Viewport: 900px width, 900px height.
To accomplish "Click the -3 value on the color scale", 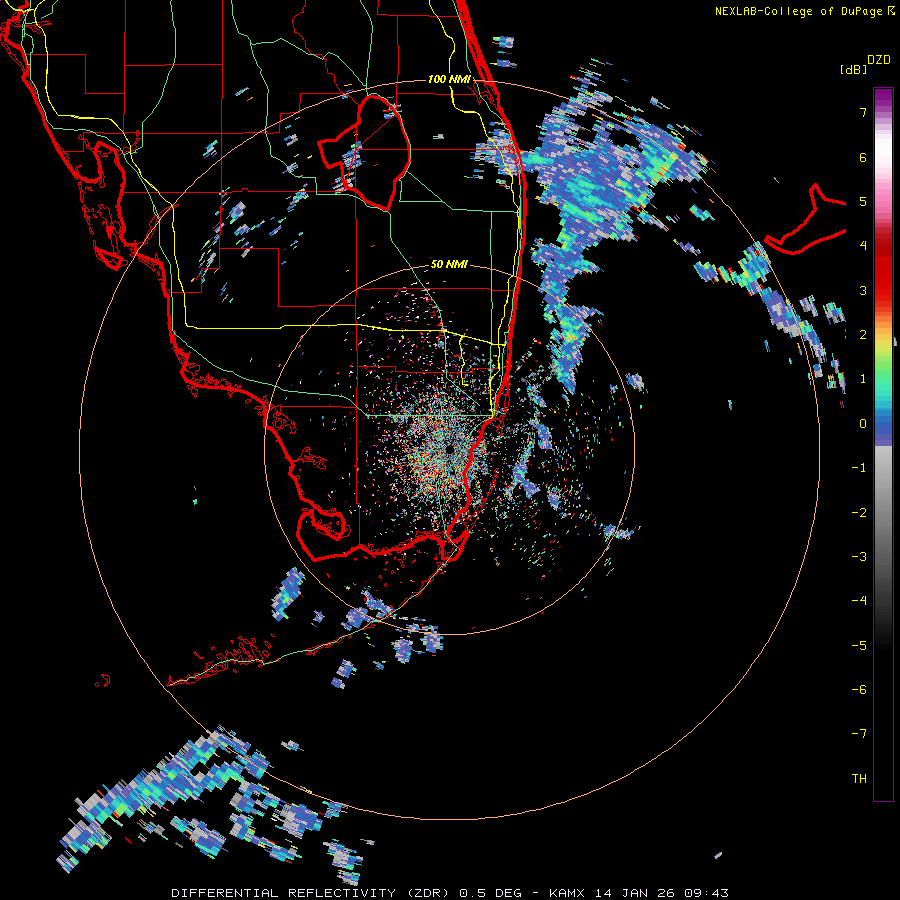I will point(859,557).
